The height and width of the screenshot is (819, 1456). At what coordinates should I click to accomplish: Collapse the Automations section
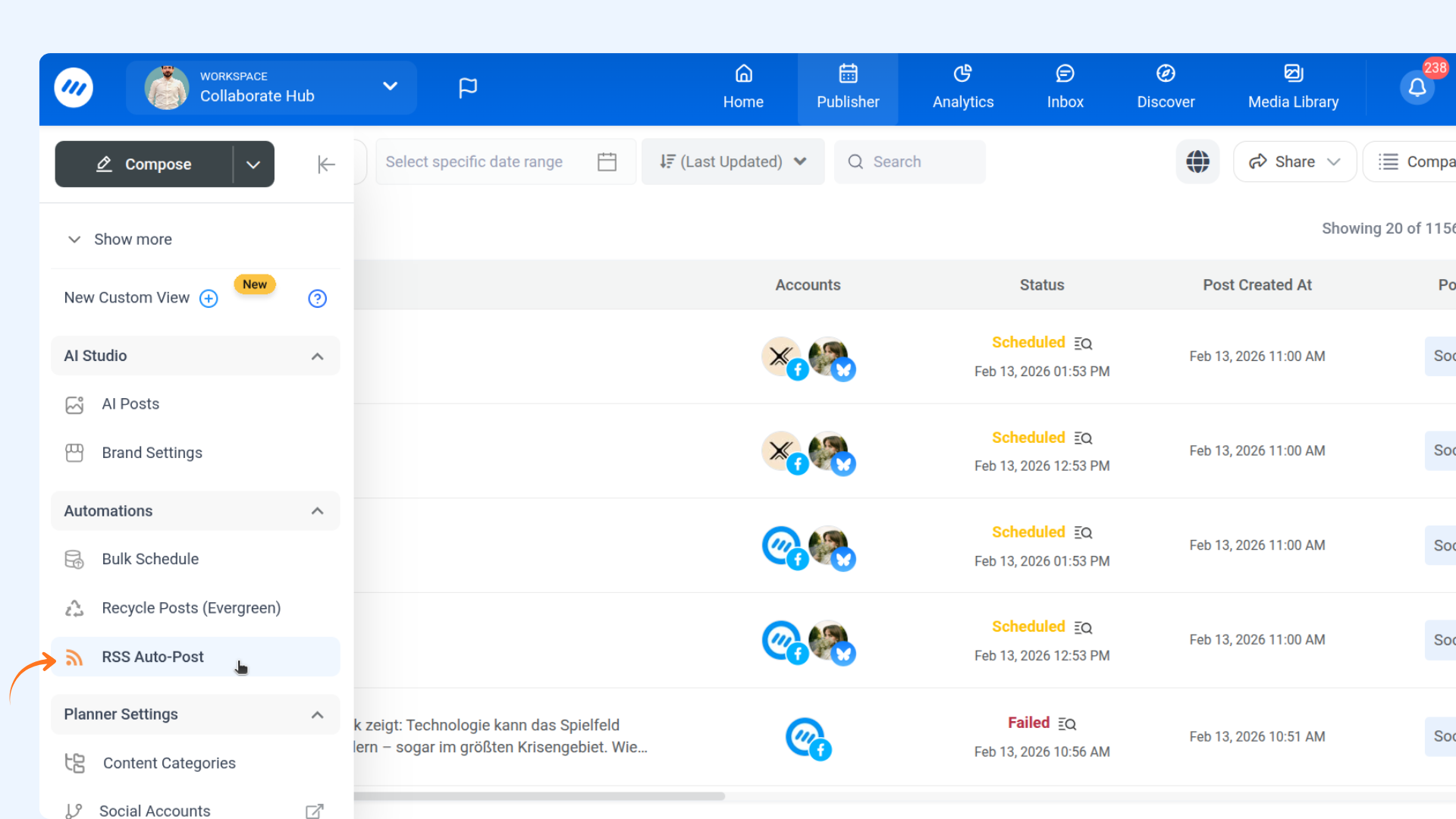317,511
